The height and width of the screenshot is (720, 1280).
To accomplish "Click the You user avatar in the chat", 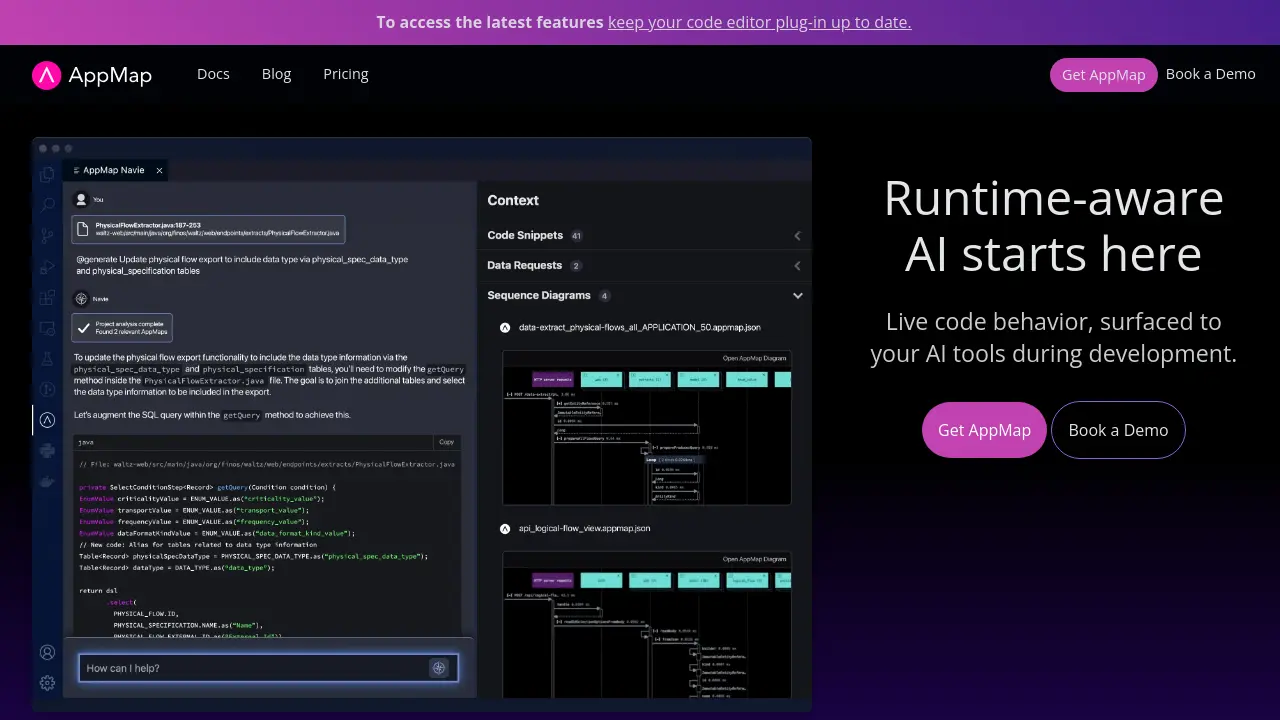I will [82, 199].
